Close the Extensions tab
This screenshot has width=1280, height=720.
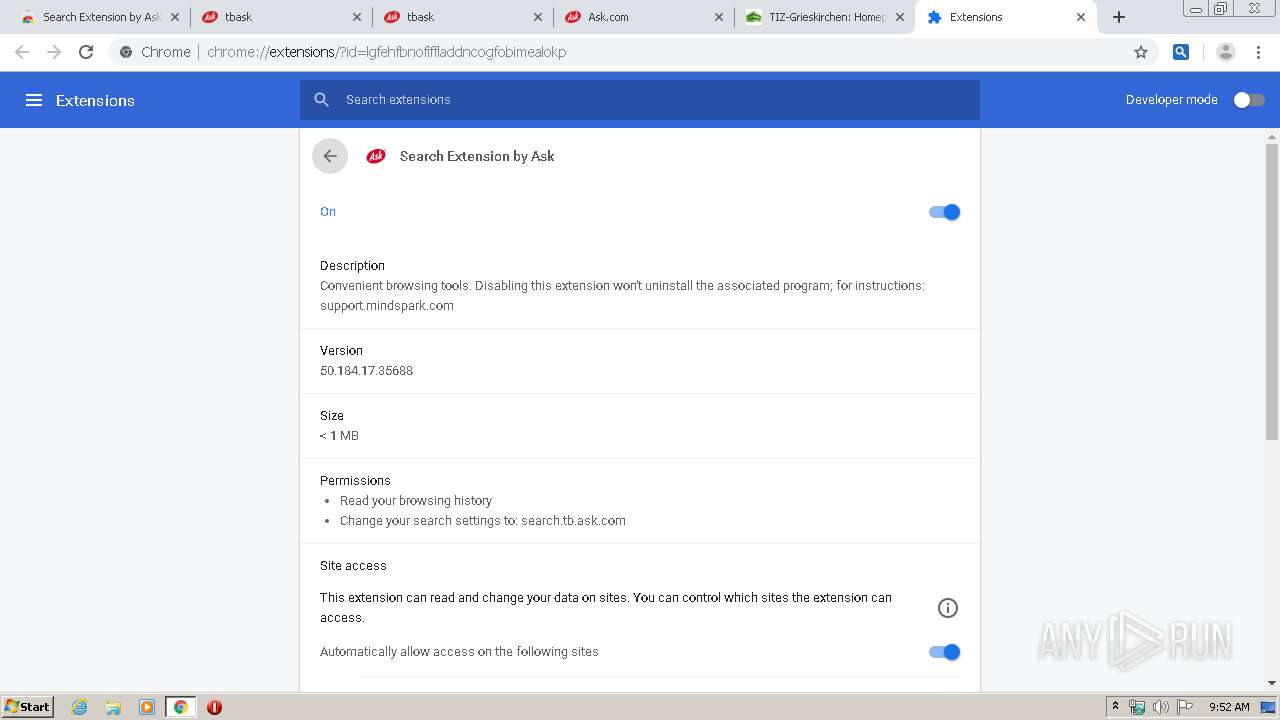[1081, 17]
